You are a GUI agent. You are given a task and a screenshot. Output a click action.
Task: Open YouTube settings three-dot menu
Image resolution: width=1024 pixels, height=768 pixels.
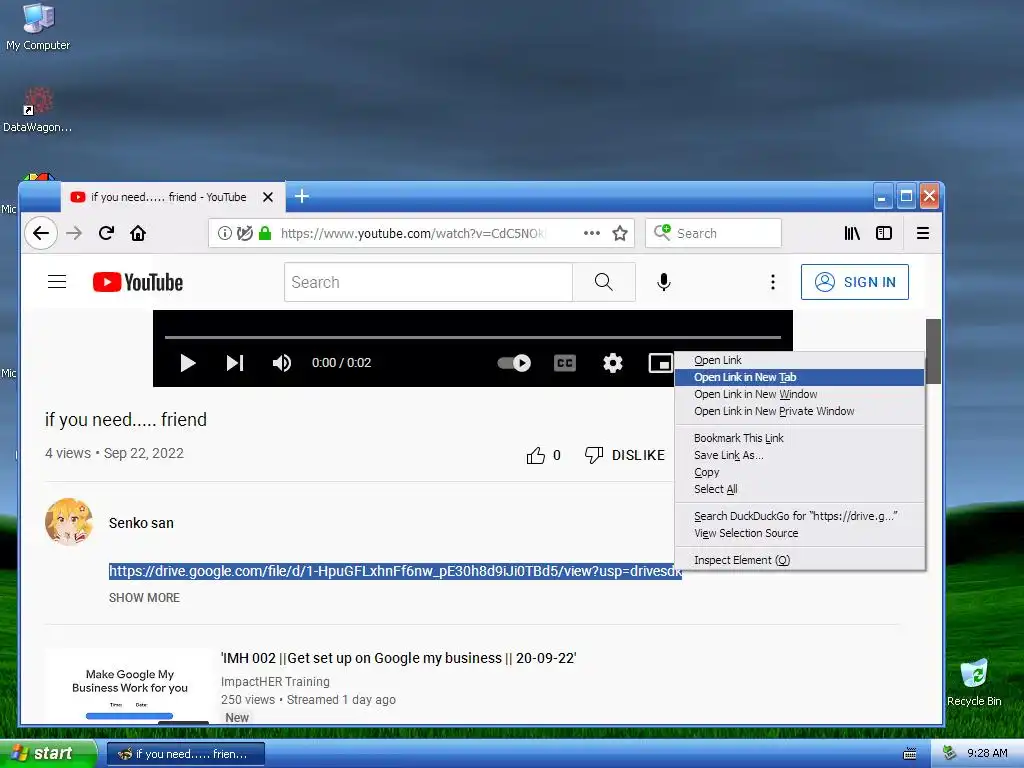[x=773, y=282]
